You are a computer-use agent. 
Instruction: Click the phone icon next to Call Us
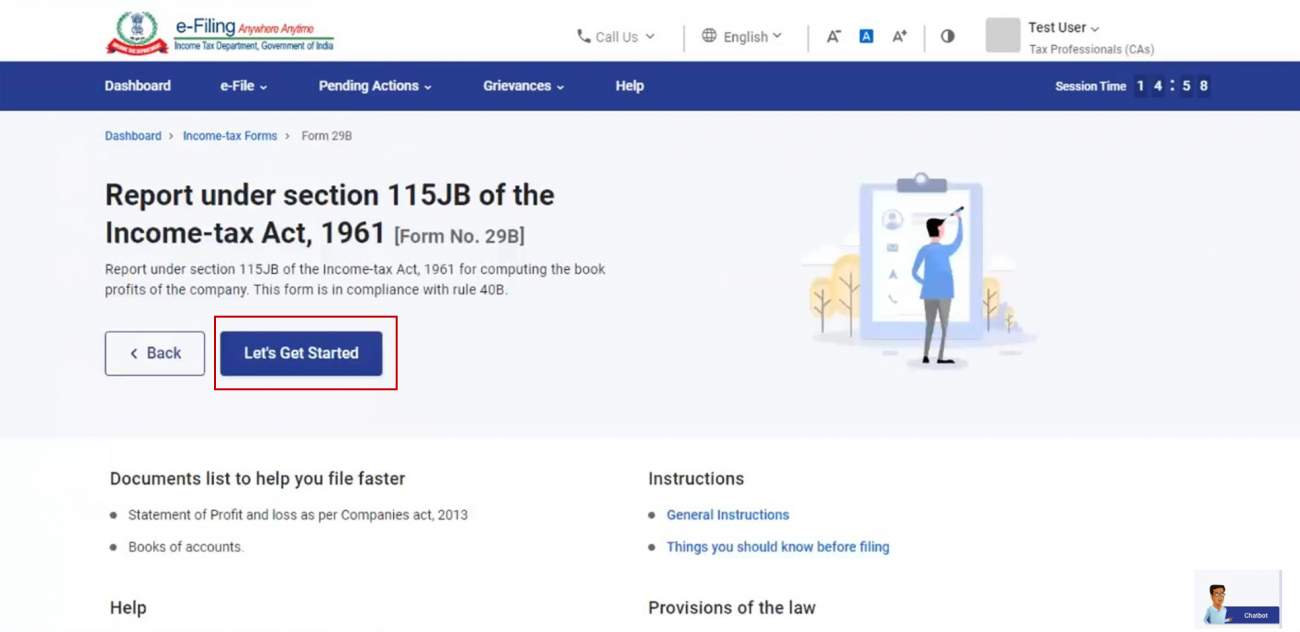tap(584, 36)
